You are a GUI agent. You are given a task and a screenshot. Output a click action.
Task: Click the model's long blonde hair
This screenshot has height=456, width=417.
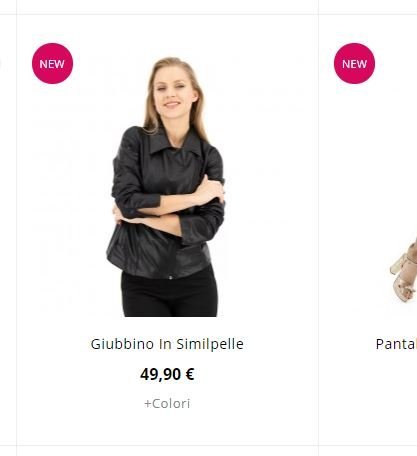click(x=153, y=100)
